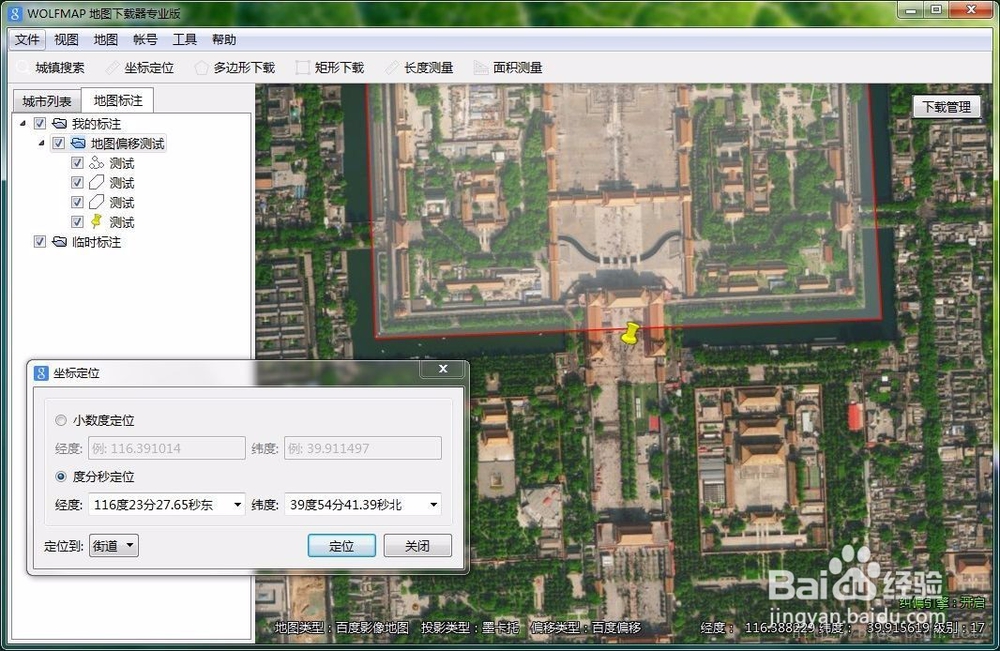Uncheck the 临时标注 checkbox
The height and width of the screenshot is (651, 1000).
39,241
